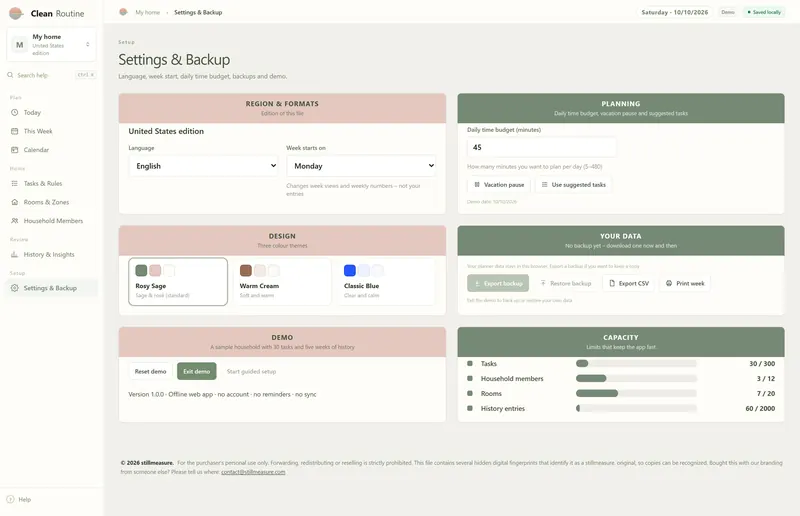Click the Today clock icon in sidebar
This screenshot has width=800, height=516.
point(15,112)
